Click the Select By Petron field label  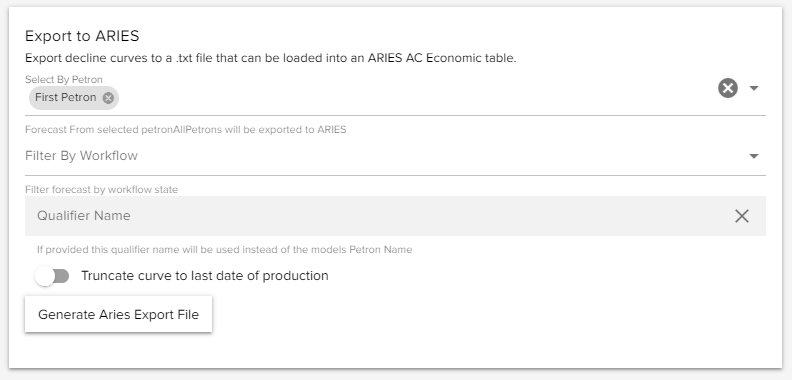pyautogui.click(x=64, y=80)
